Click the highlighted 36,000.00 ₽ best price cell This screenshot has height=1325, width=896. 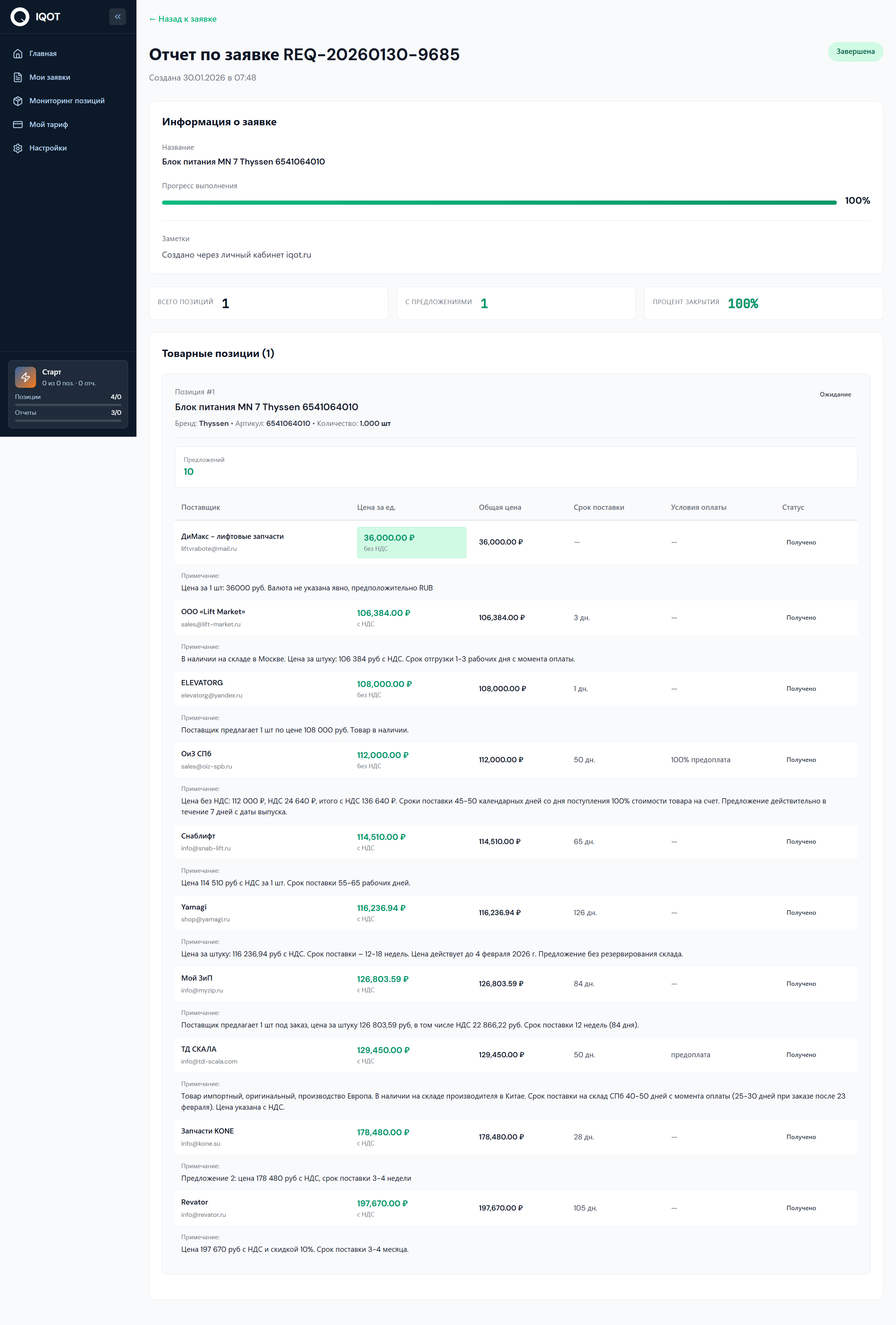pyautogui.click(x=411, y=542)
